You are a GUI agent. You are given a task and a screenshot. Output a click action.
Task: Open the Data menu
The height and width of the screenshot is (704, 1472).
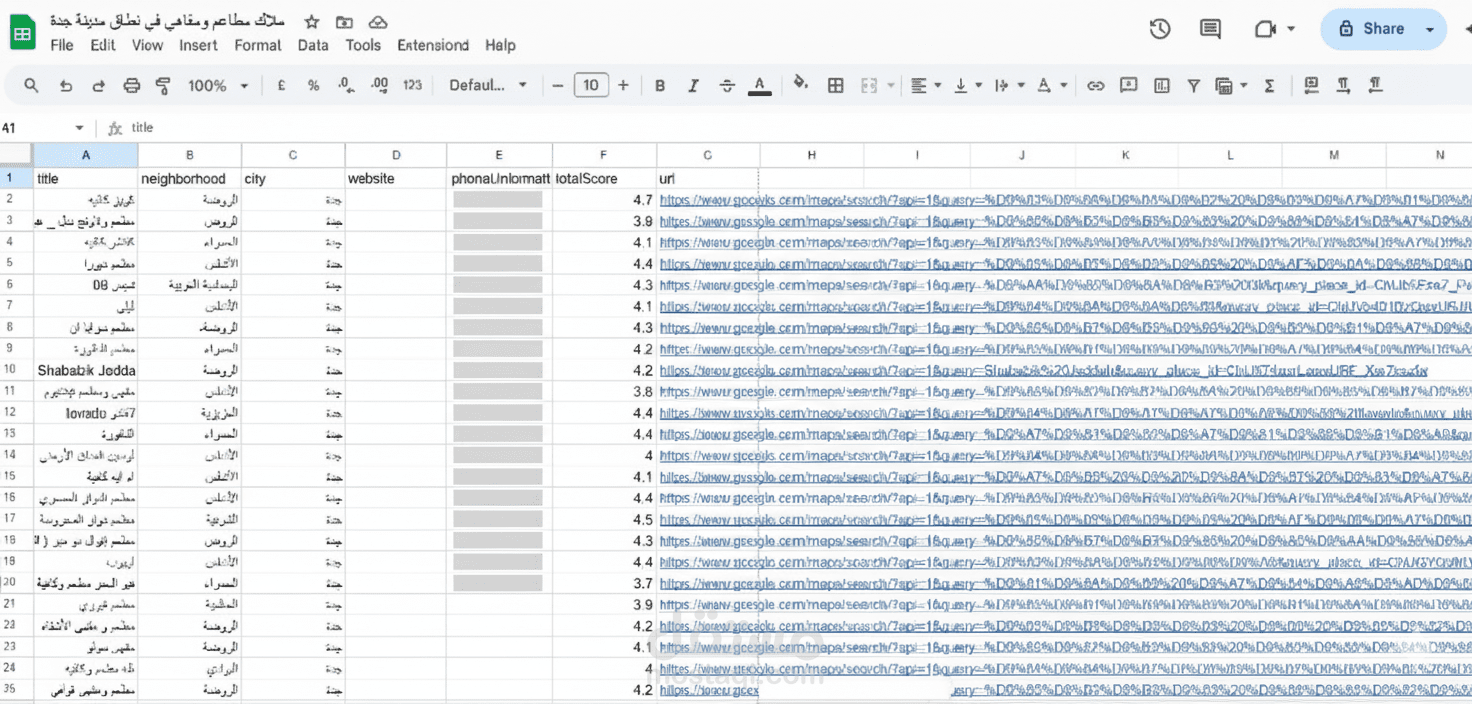[313, 45]
